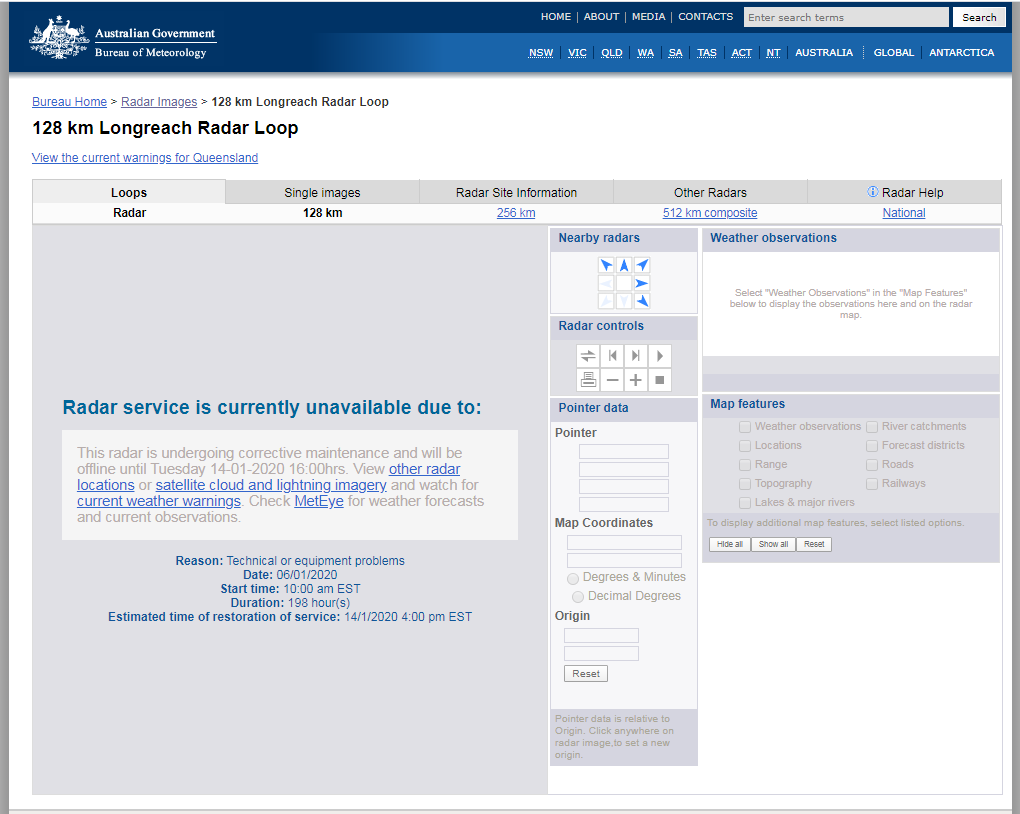Go to nearby radar to the north-east

[642, 265]
